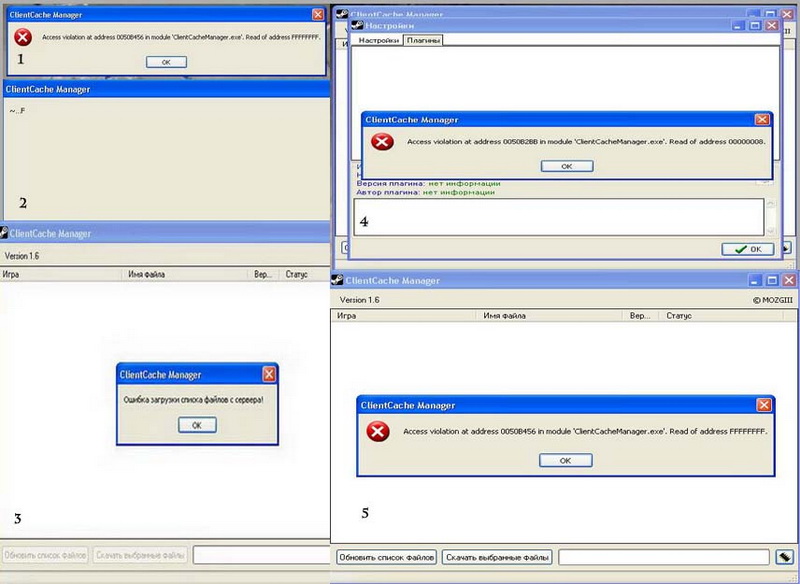Click OK in the 'Ошибка загрузки списка файлов' dialog
The height and width of the screenshot is (584, 800).
[x=196, y=424]
